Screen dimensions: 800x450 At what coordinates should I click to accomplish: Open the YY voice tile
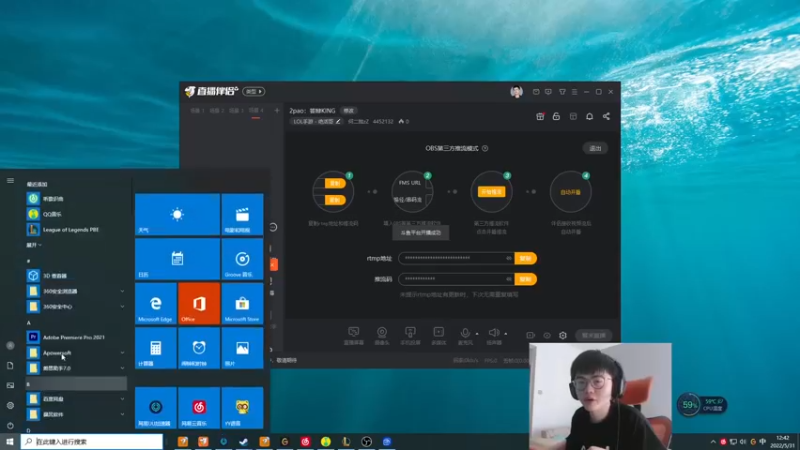click(x=242, y=408)
